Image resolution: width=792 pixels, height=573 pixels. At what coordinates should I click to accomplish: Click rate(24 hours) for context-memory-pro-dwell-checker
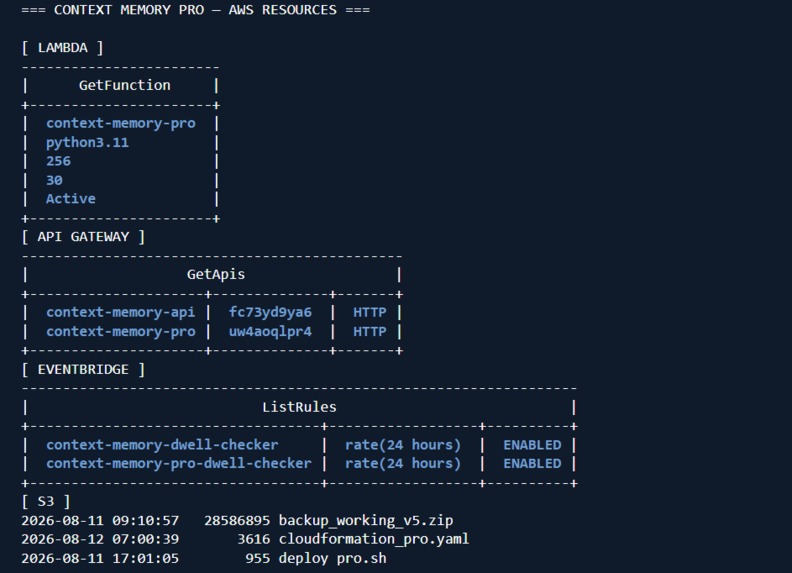(x=403, y=463)
